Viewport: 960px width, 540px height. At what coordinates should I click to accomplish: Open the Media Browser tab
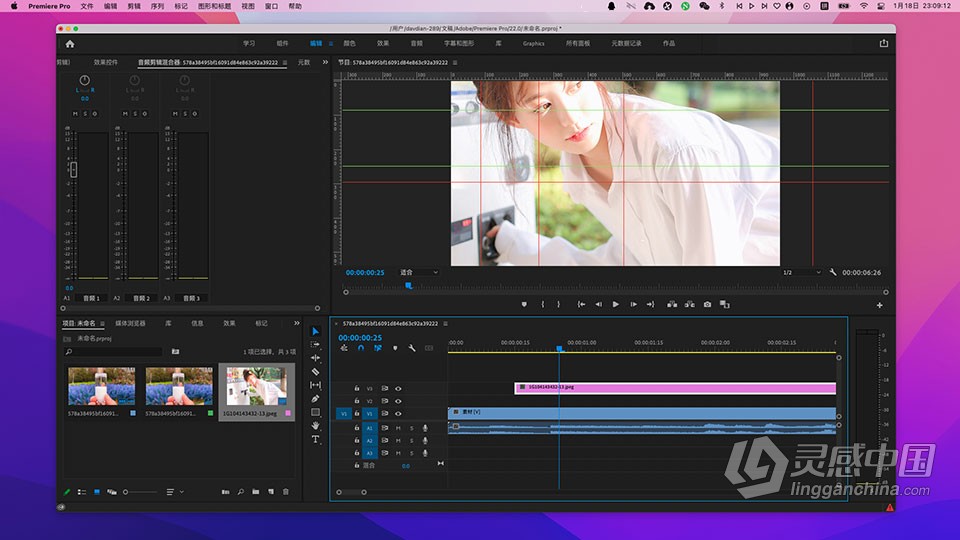pyautogui.click(x=130, y=323)
